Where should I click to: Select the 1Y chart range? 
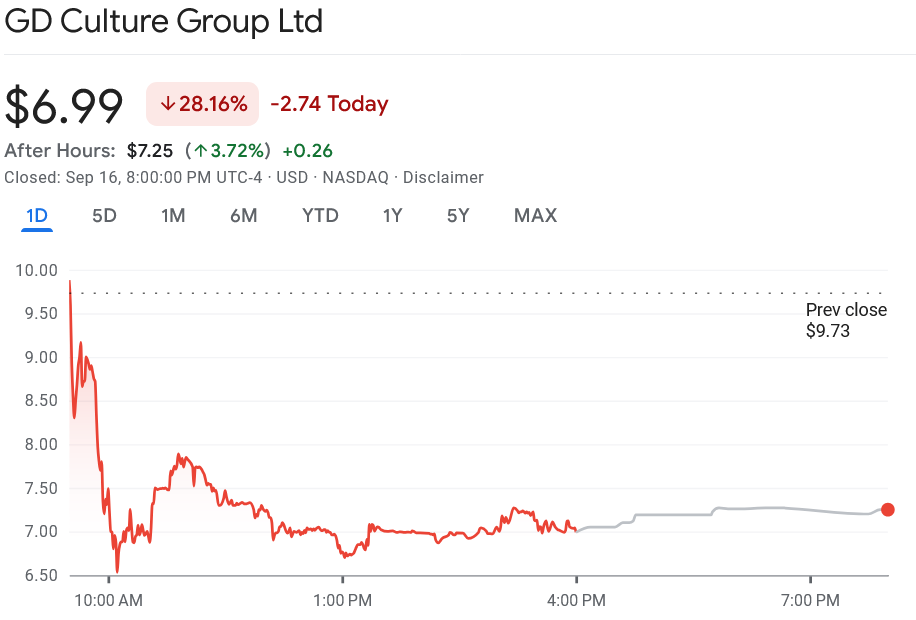(x=392, y=215)
